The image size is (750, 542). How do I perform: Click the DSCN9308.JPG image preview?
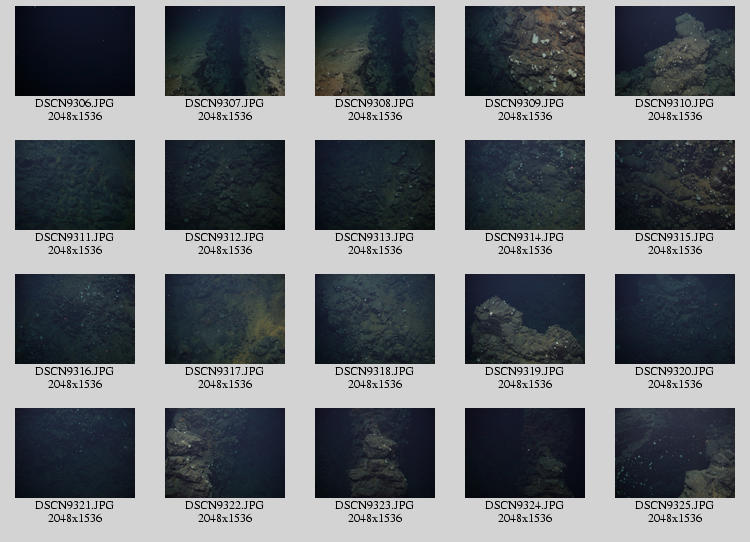pyautogui.click(x=375, y=51)
